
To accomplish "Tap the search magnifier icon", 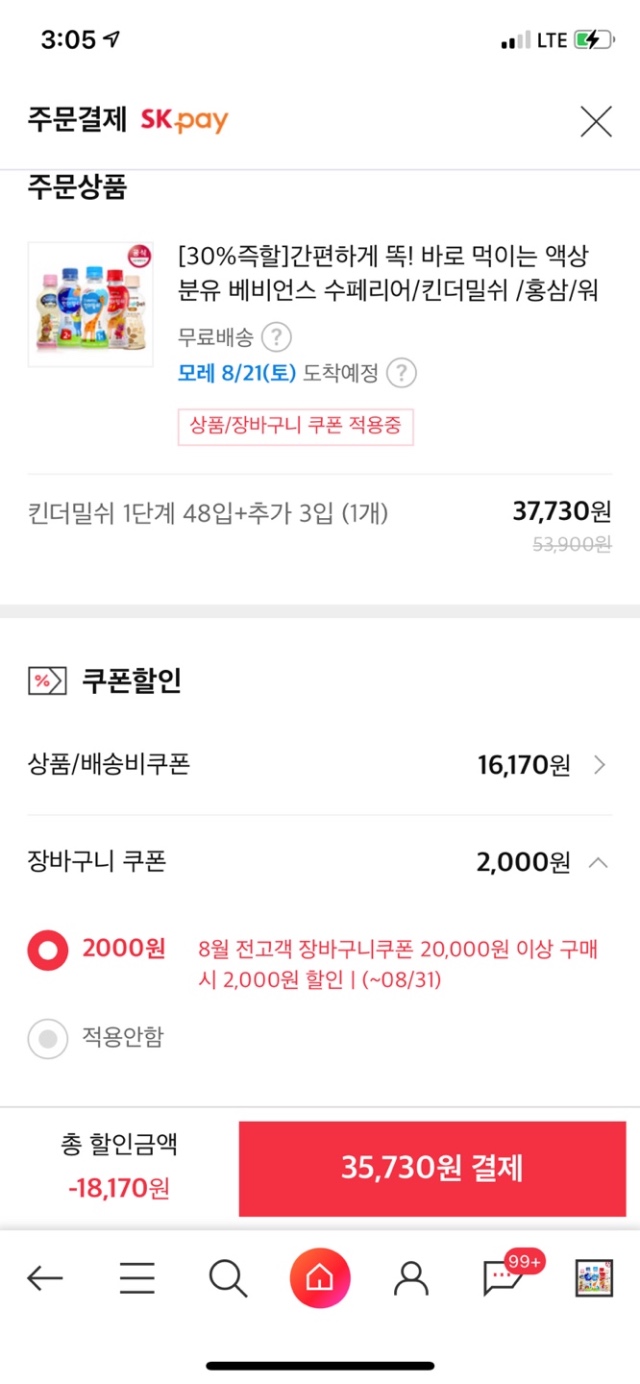I will point(228,1277).
